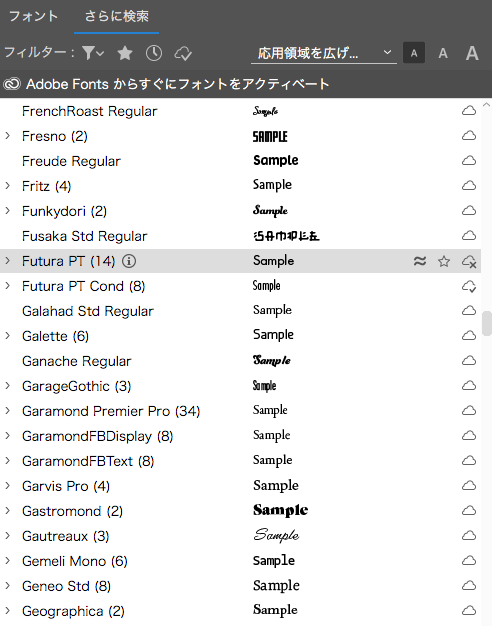This screenshot has width=492, height=626.
Task: Toggle the favorites star filter
Action: pyautogui.click(x=125, y=53)
